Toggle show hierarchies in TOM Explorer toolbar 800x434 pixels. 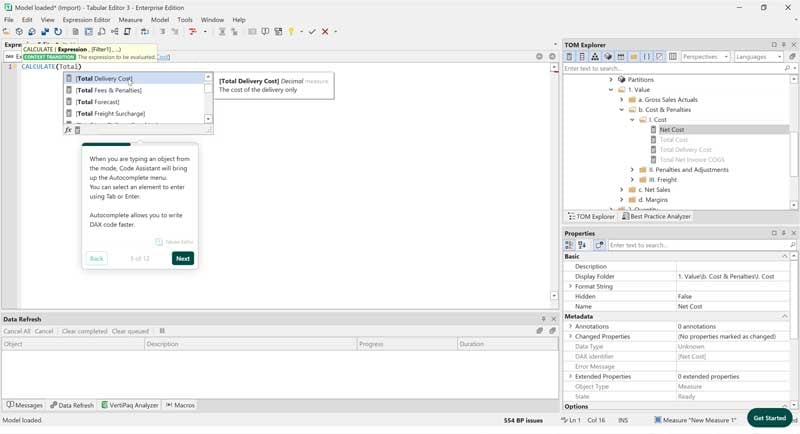coord(595,57)
